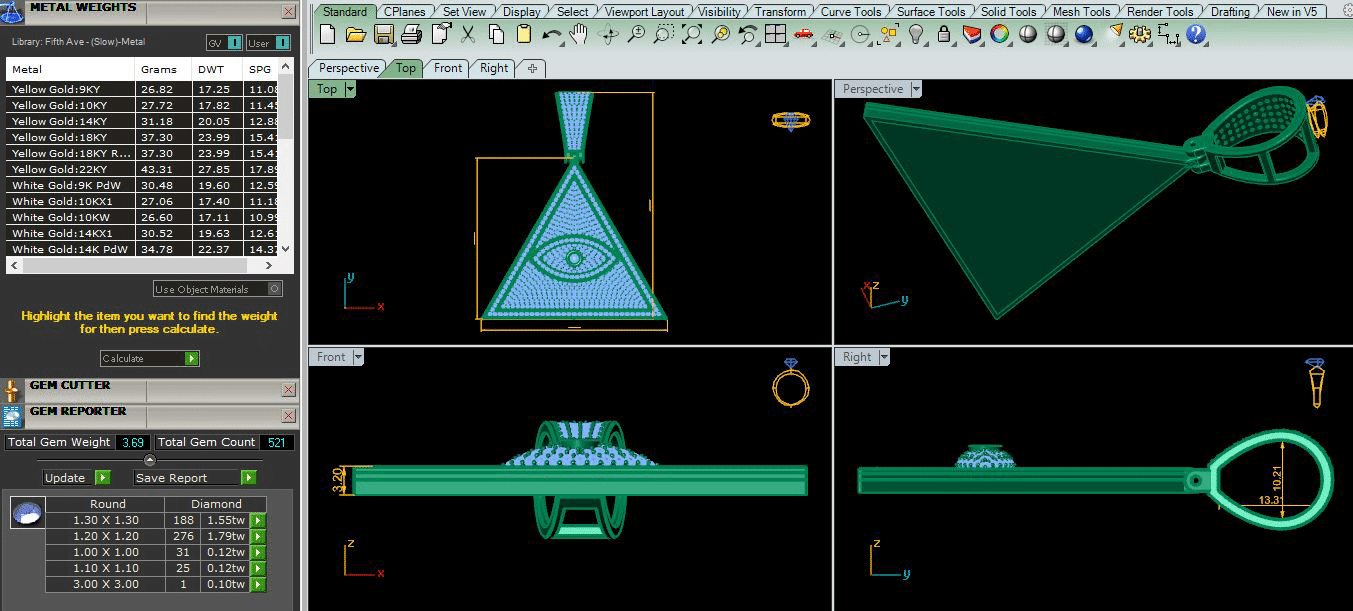Click green arrow for 3.00 X 3.00 row
Screen dimensions: 1353x611
258,584
